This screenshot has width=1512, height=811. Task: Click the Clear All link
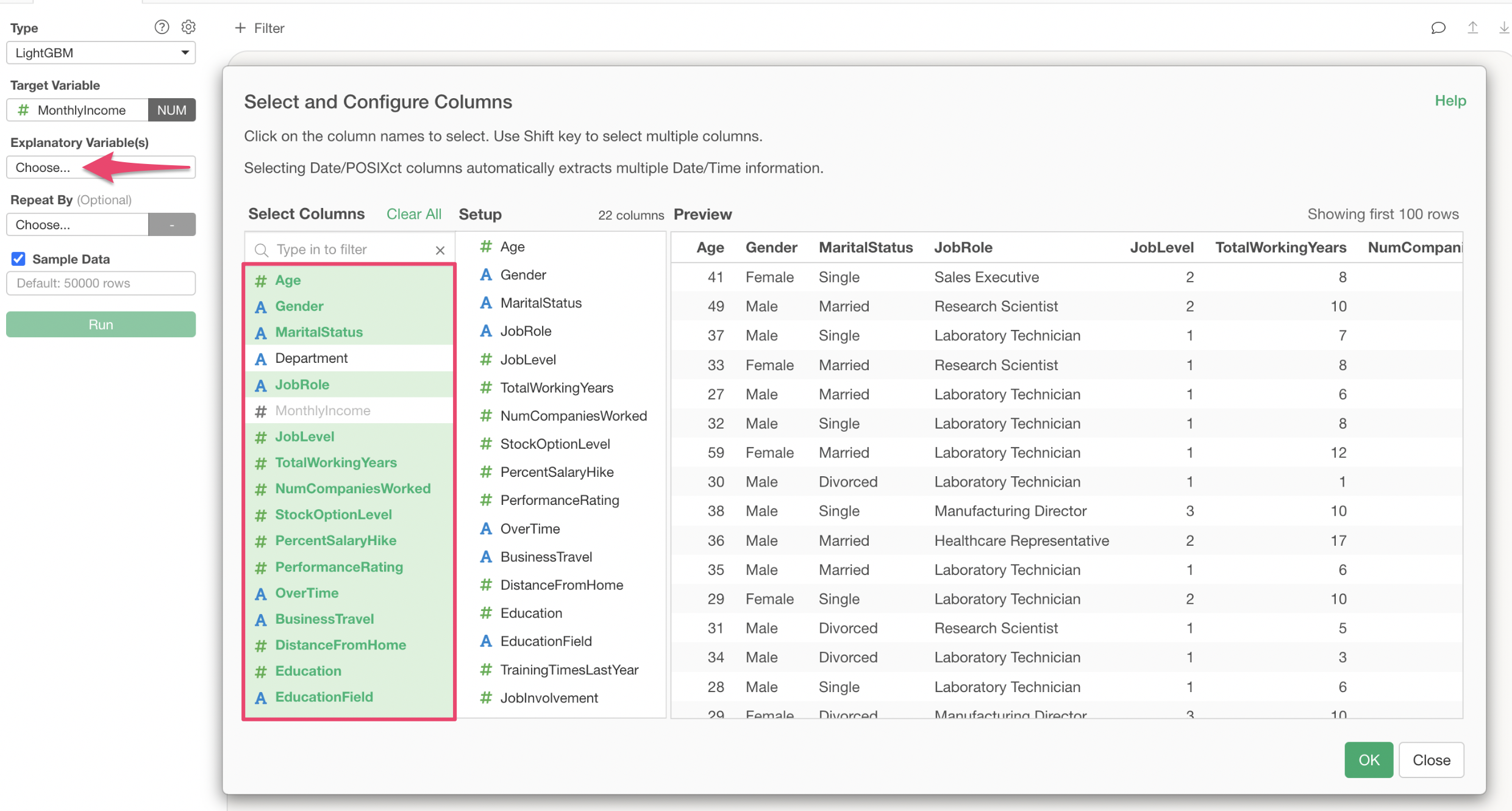[x=414, y=215]
